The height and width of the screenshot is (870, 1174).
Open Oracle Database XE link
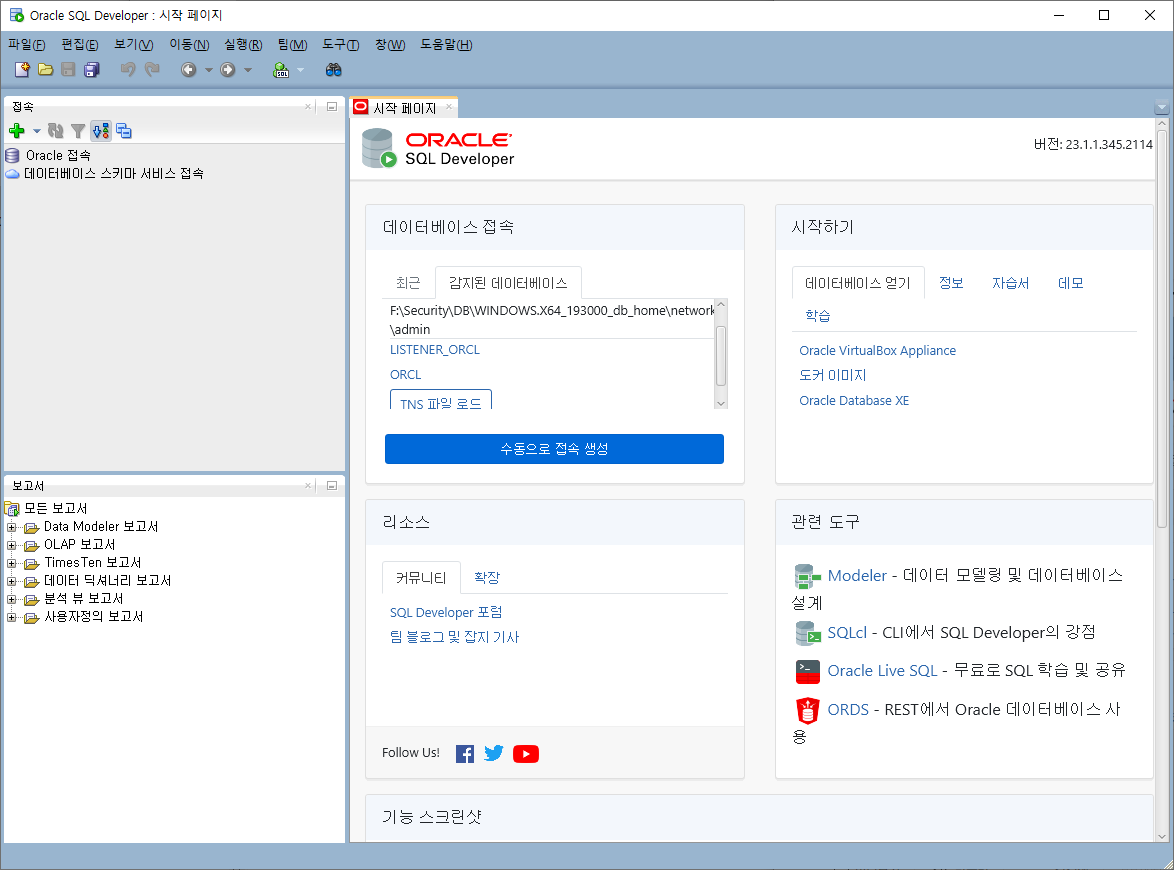click(x=854, y=401)
